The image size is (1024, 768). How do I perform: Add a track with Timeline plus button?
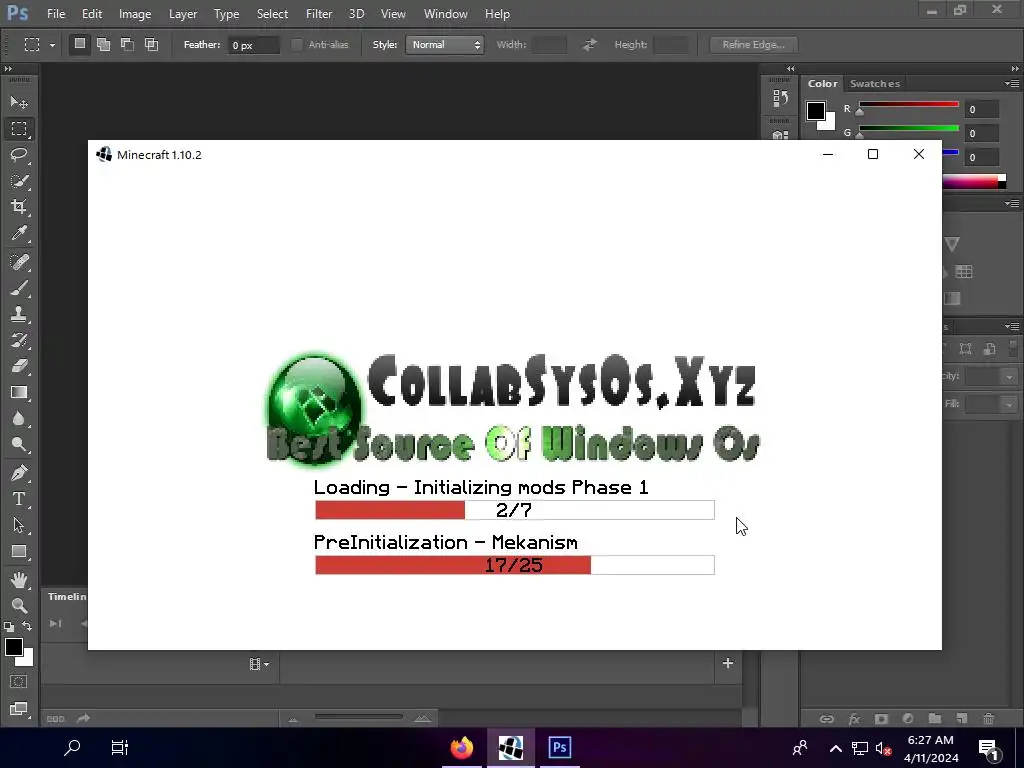coord(728,664)
